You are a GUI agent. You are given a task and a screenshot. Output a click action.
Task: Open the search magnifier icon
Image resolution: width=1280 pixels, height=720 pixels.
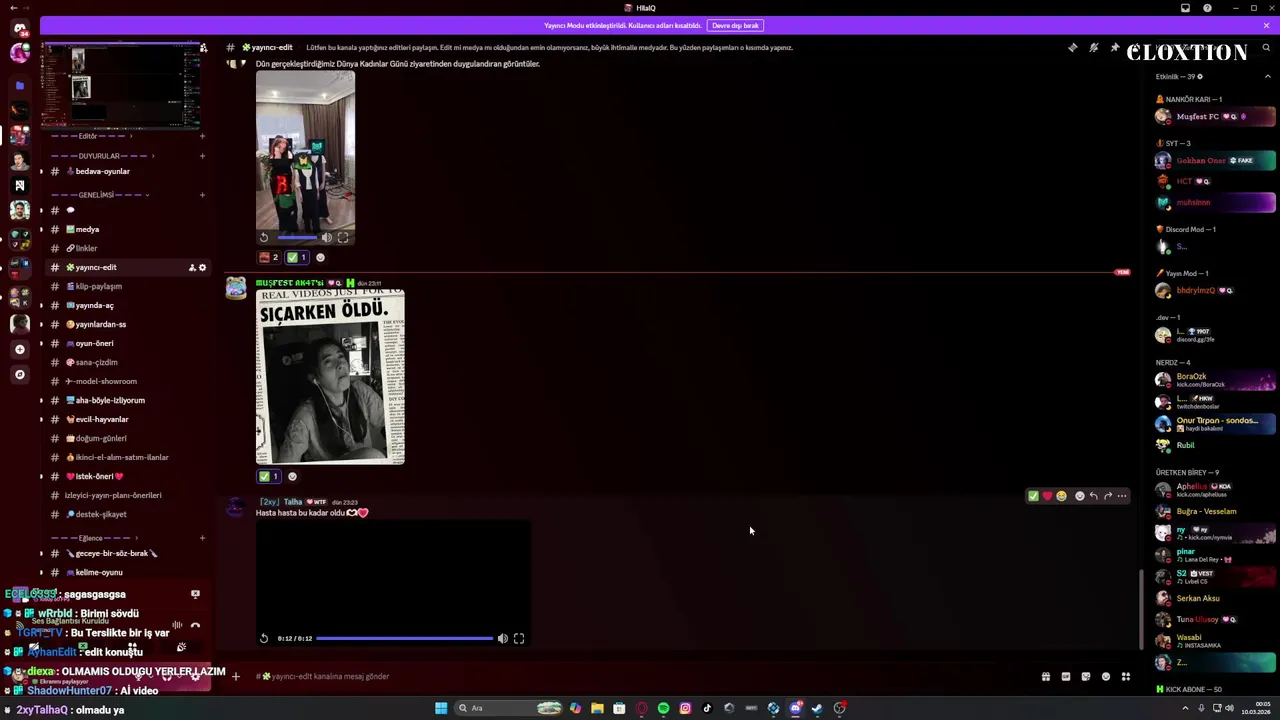click(x=1266, y=47)
